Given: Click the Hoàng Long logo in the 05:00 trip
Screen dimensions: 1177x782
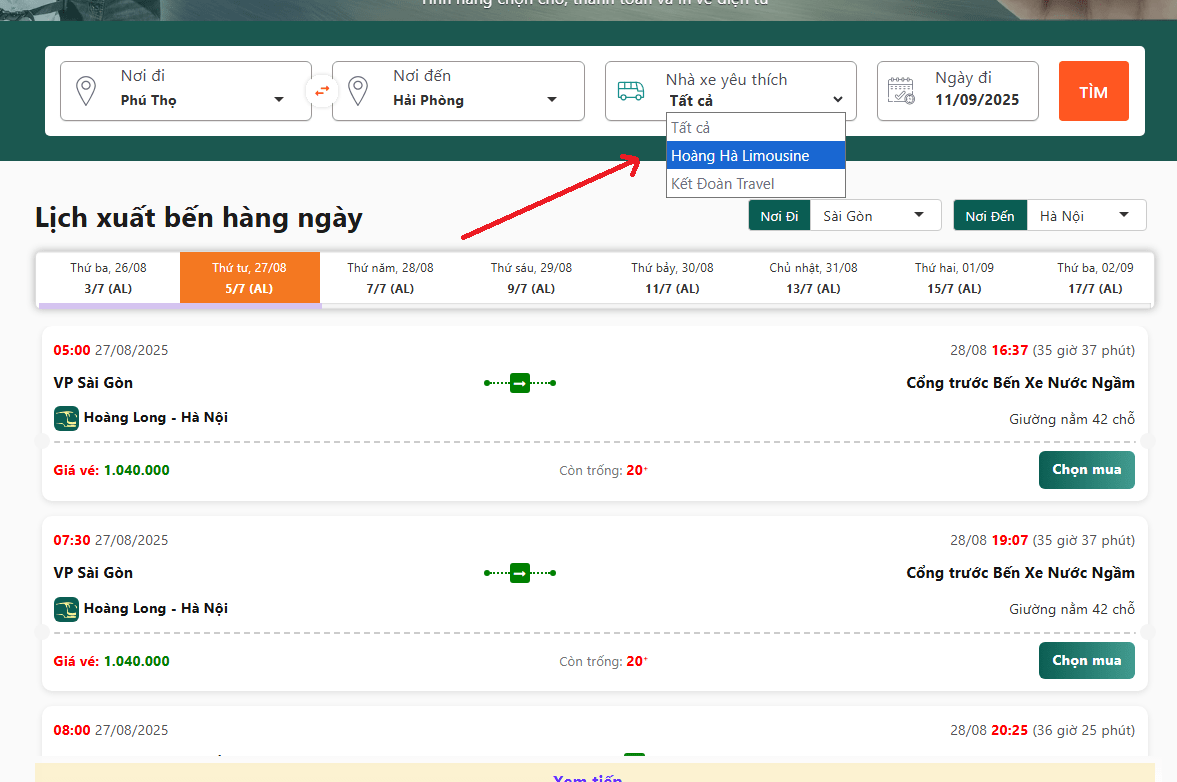Looking at the screenshot, I should tap(66, 418).
